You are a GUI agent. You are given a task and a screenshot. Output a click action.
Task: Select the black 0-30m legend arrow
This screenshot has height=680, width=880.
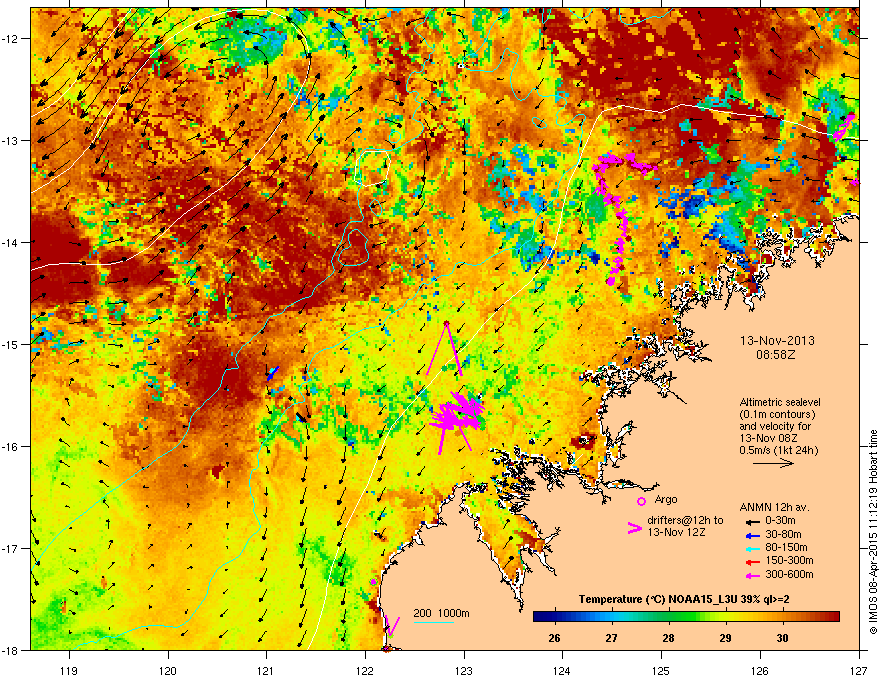[x=754, y=521]
